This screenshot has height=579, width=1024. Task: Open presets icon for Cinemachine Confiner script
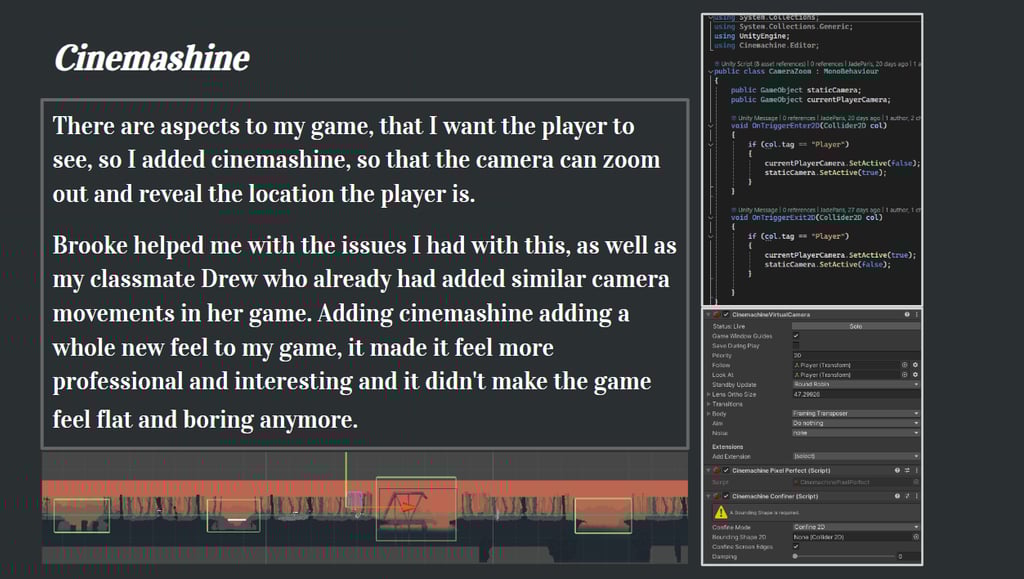[x=907, y=496]
